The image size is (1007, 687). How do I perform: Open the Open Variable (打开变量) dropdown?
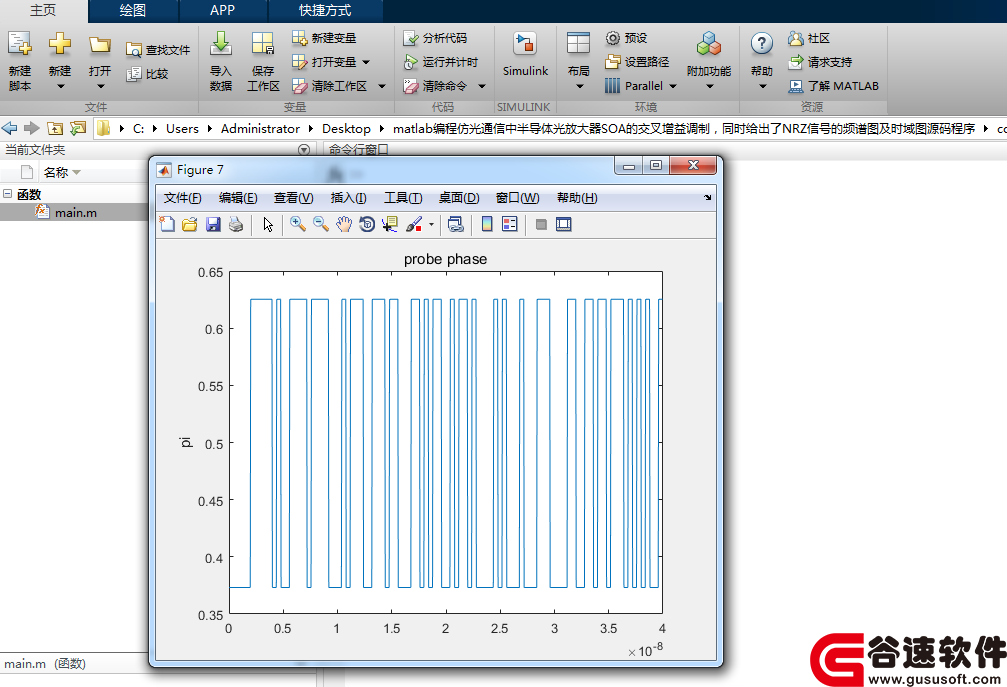pyautogui.click(x=366, y=62)
